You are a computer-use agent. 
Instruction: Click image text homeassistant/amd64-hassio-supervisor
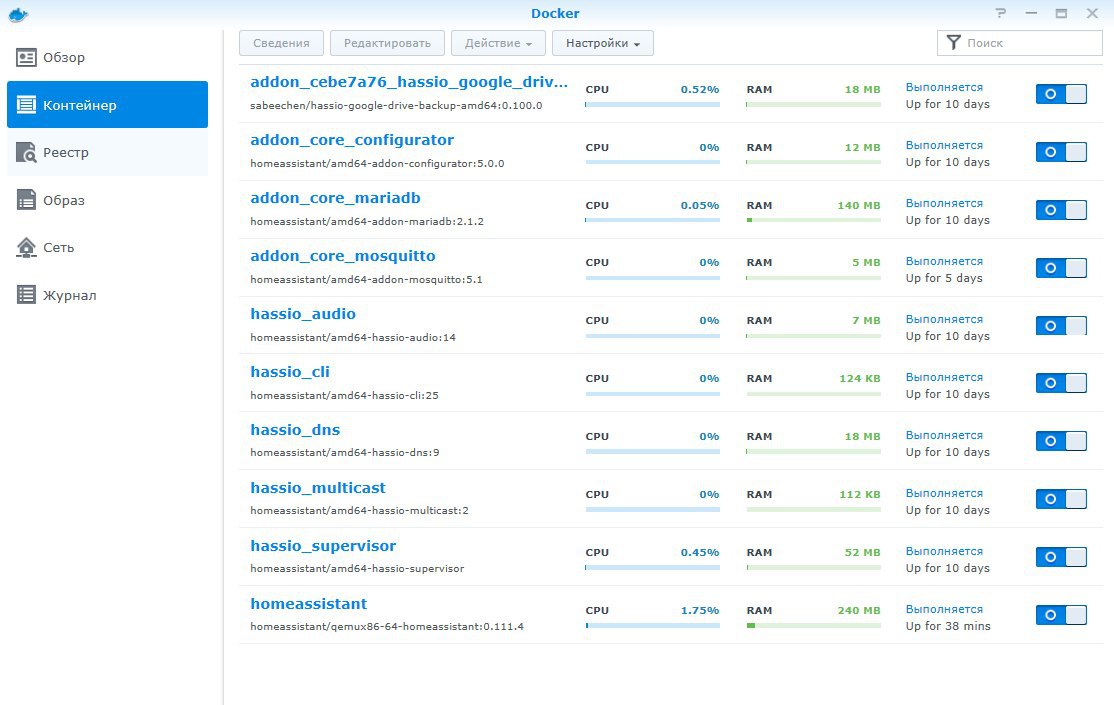[357, 569]
